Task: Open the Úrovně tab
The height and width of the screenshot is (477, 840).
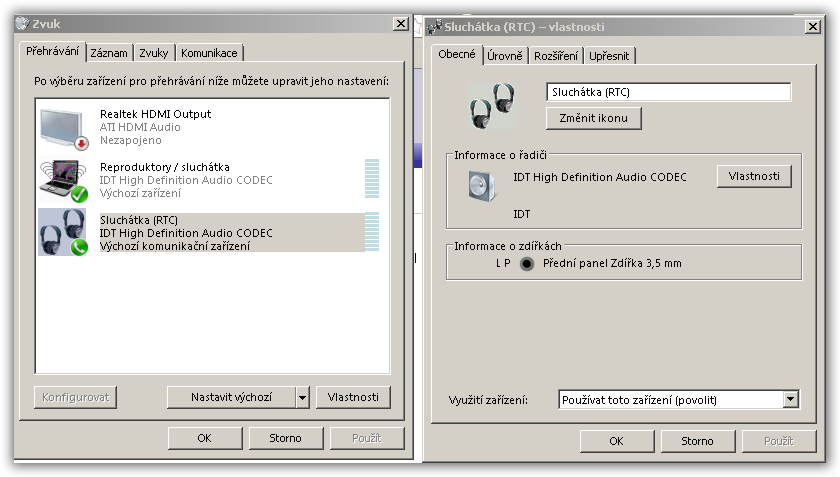Action: click(505, 56)
